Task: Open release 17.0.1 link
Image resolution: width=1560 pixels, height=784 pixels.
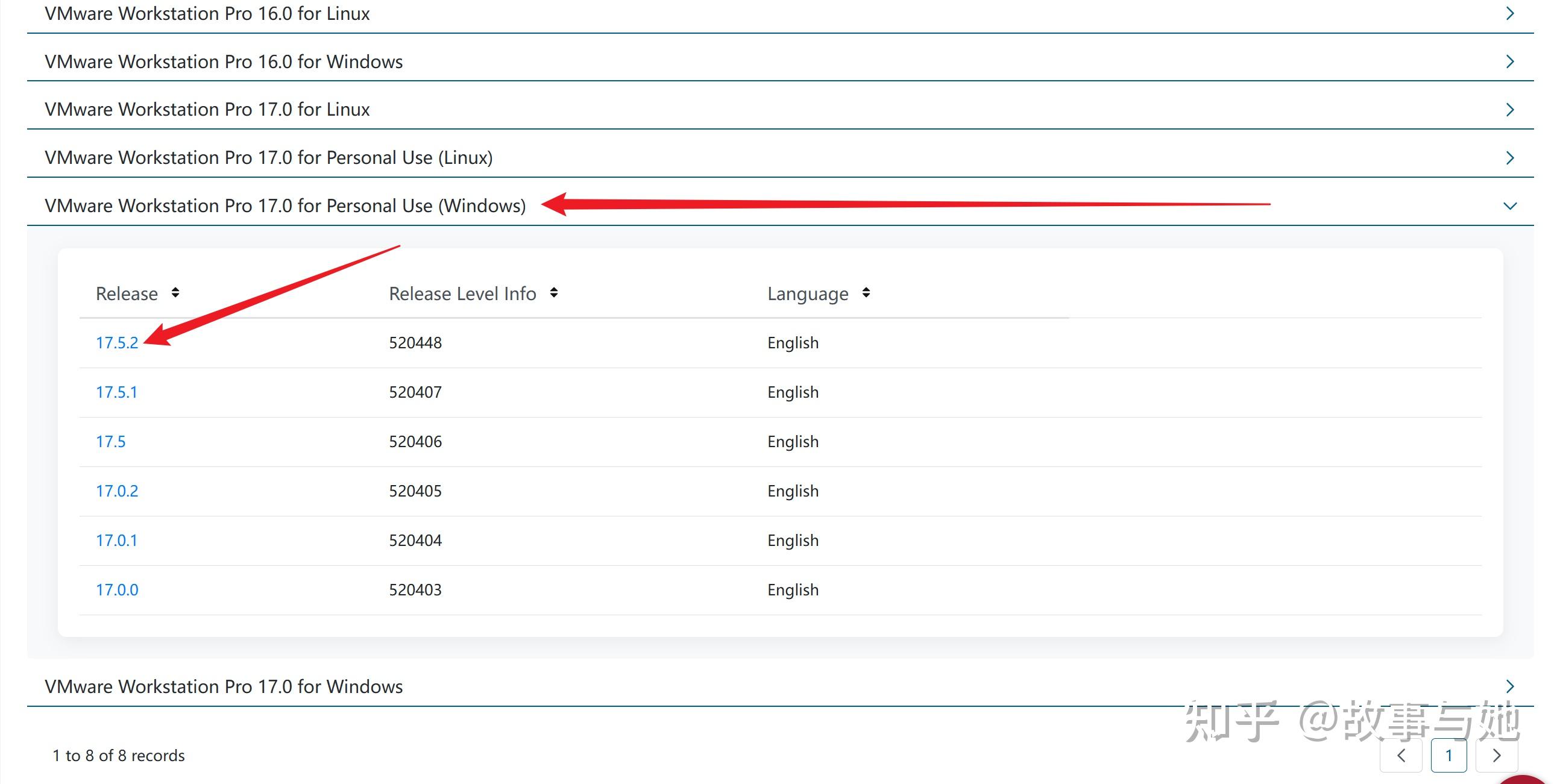Action: [116, 540]
